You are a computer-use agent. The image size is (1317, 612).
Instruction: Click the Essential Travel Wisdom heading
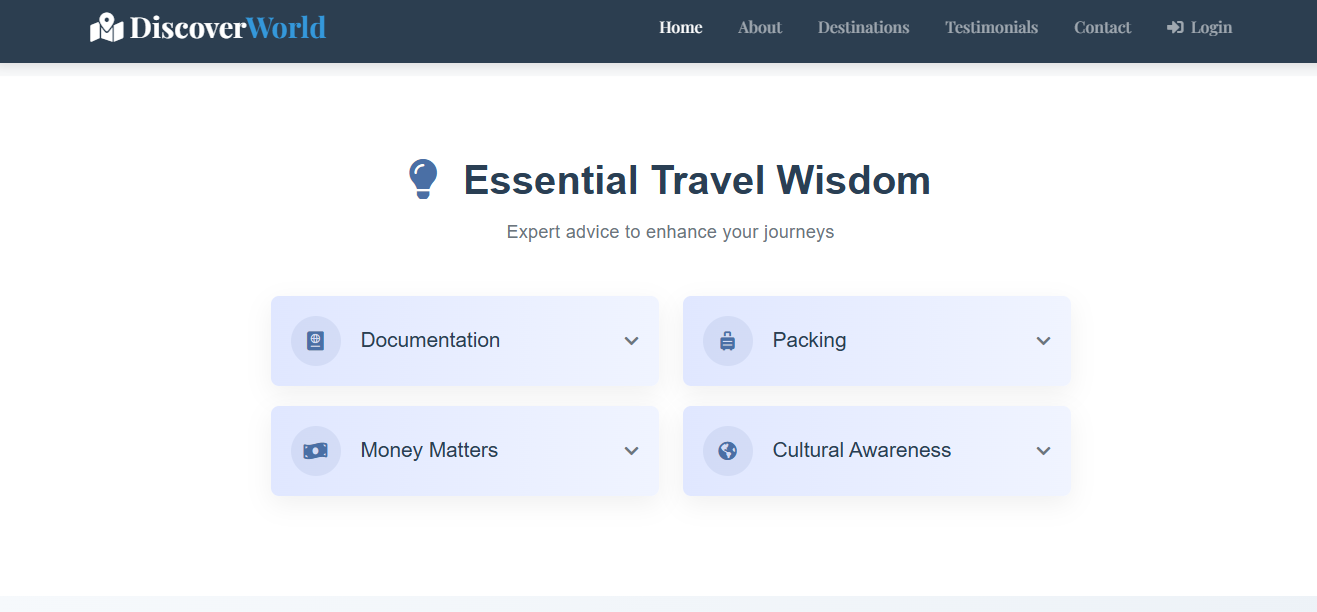tap(697, 180)
